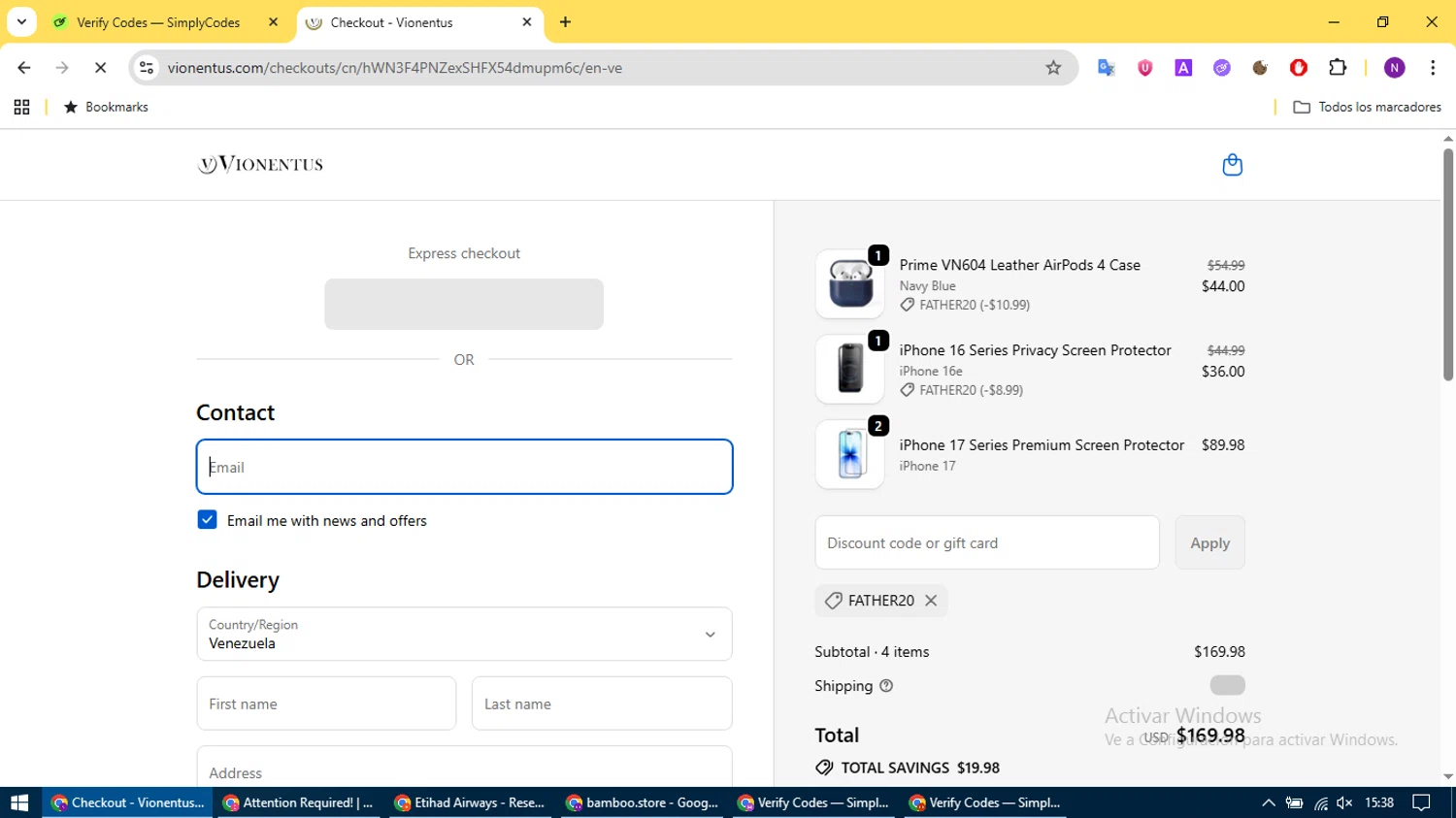Click the Apply discount button

pos(1209,542)
